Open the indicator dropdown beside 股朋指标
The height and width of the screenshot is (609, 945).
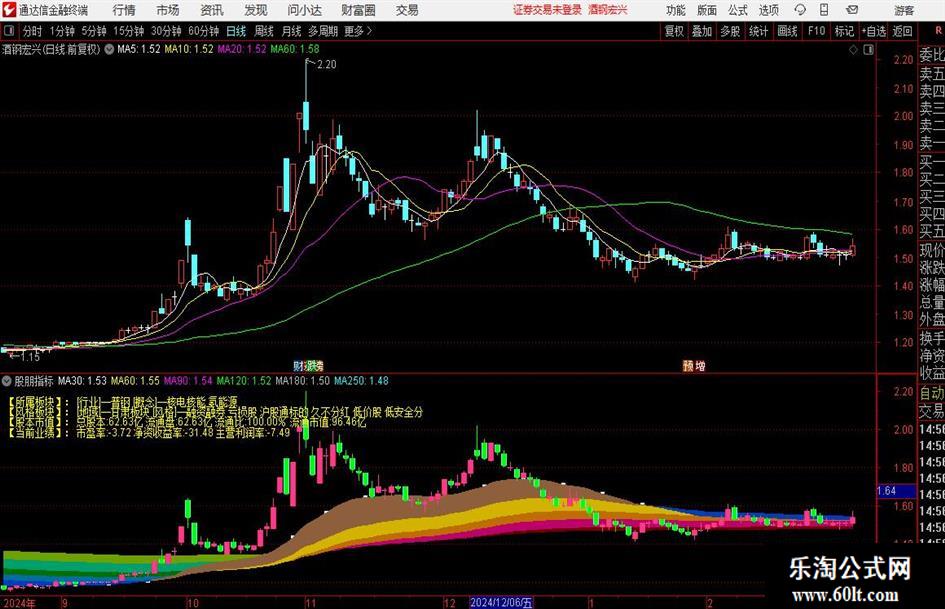[7, 380]
